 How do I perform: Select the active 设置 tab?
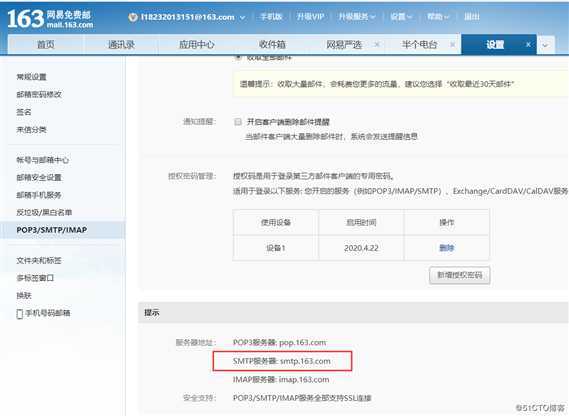point(495,45)
